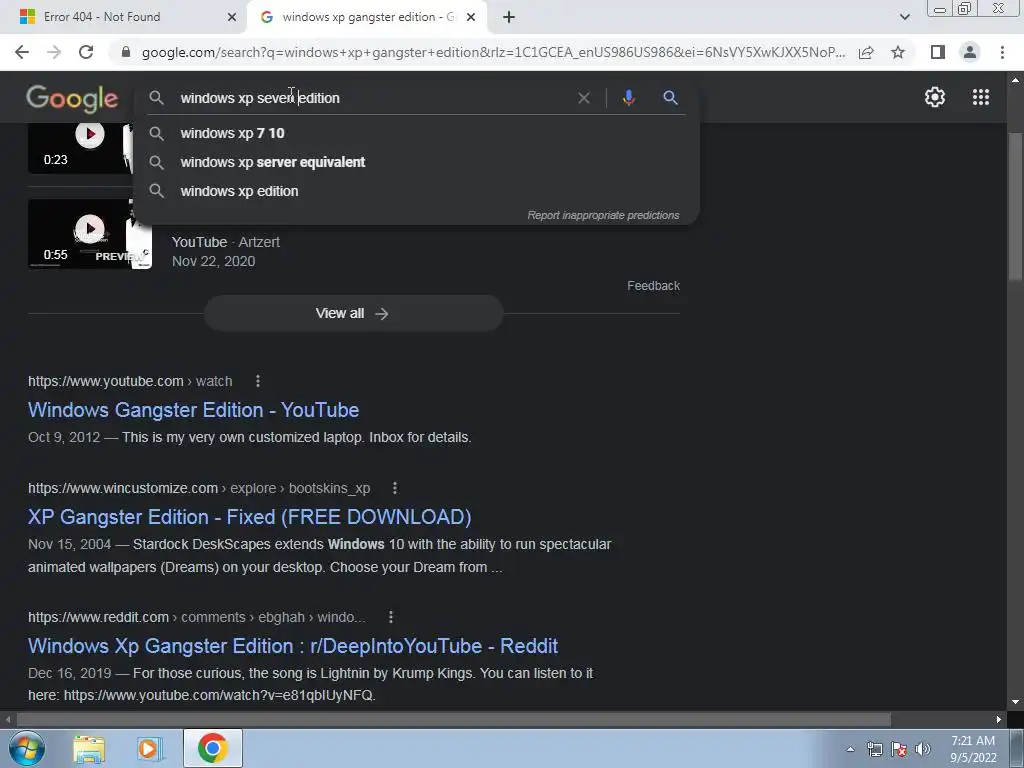1024x768 pixels.
Task: Open the Chrome three-dot menu
Action: click(x=1002, y=52)
